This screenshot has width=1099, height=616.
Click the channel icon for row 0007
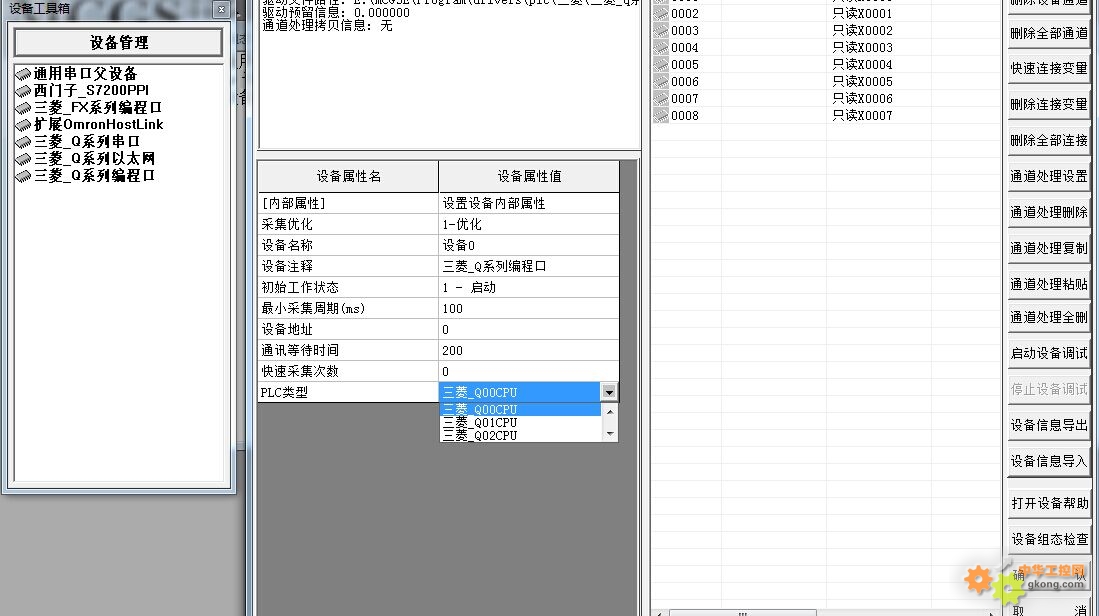pyautogui.click(x=660, y=98)
